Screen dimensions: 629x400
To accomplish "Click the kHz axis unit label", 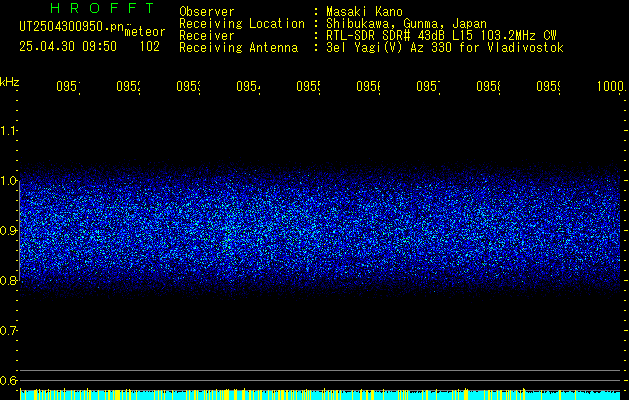I will tap(10, 82).
